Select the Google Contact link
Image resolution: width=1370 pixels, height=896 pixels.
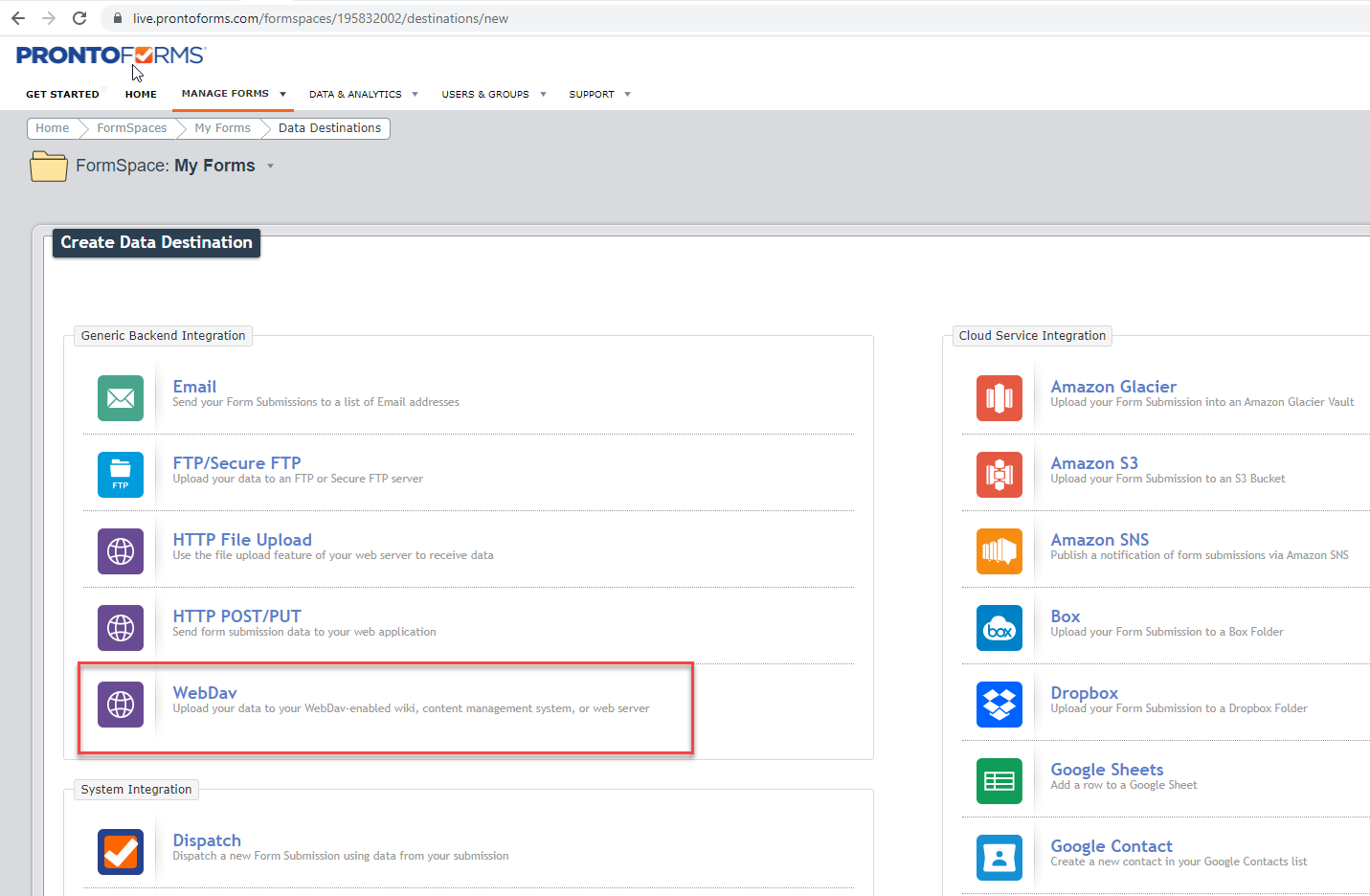[1112, 846]
